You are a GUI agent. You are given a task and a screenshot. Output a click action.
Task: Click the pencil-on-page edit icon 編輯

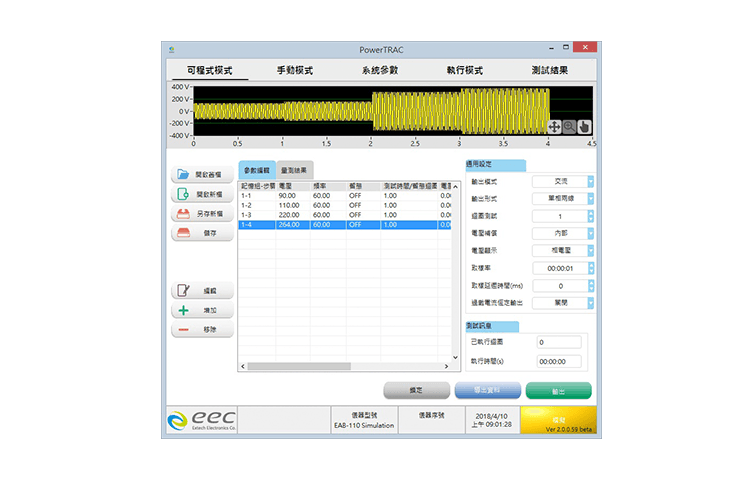(x=183, y=290)
